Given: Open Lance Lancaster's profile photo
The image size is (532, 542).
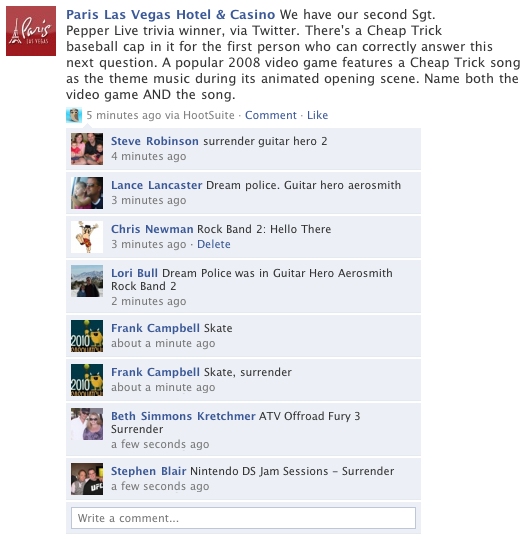Looking at the screenshot, I should point(87,193).
